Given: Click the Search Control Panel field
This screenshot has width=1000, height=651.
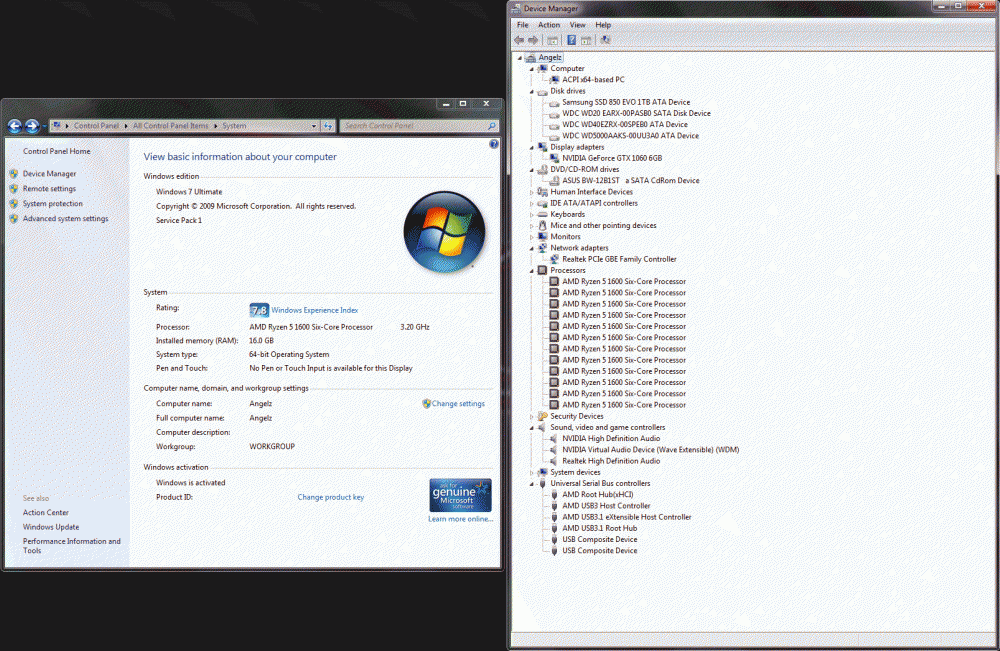Looking at the screenshot, I should (x=410, y=126).
